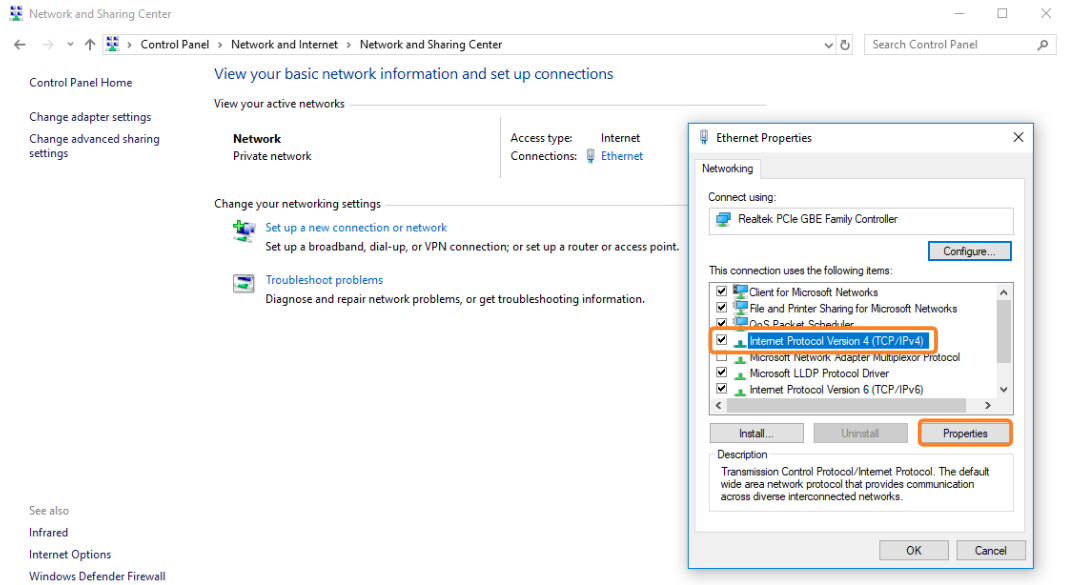The image size is (1066, 585).
Task: Select Microsoft LLDP Protocol Driver item
Action: [x=819, y=373]
